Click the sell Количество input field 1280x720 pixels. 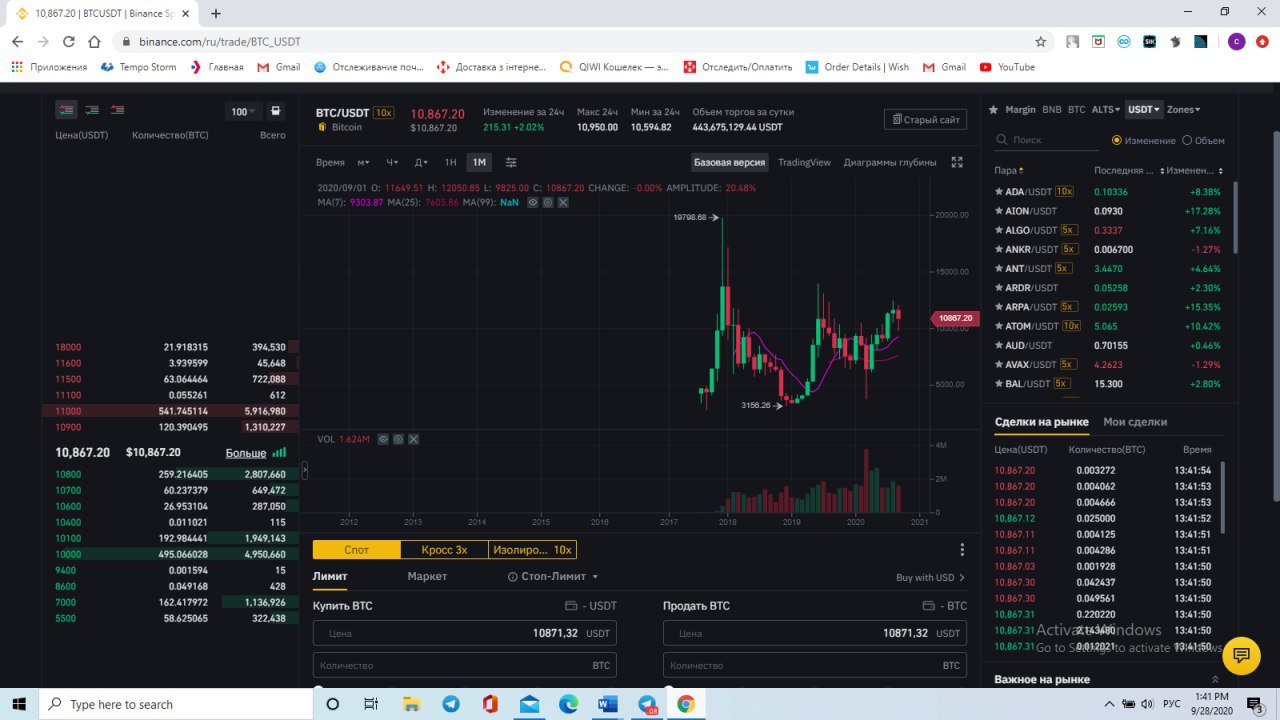pos(815,665)
